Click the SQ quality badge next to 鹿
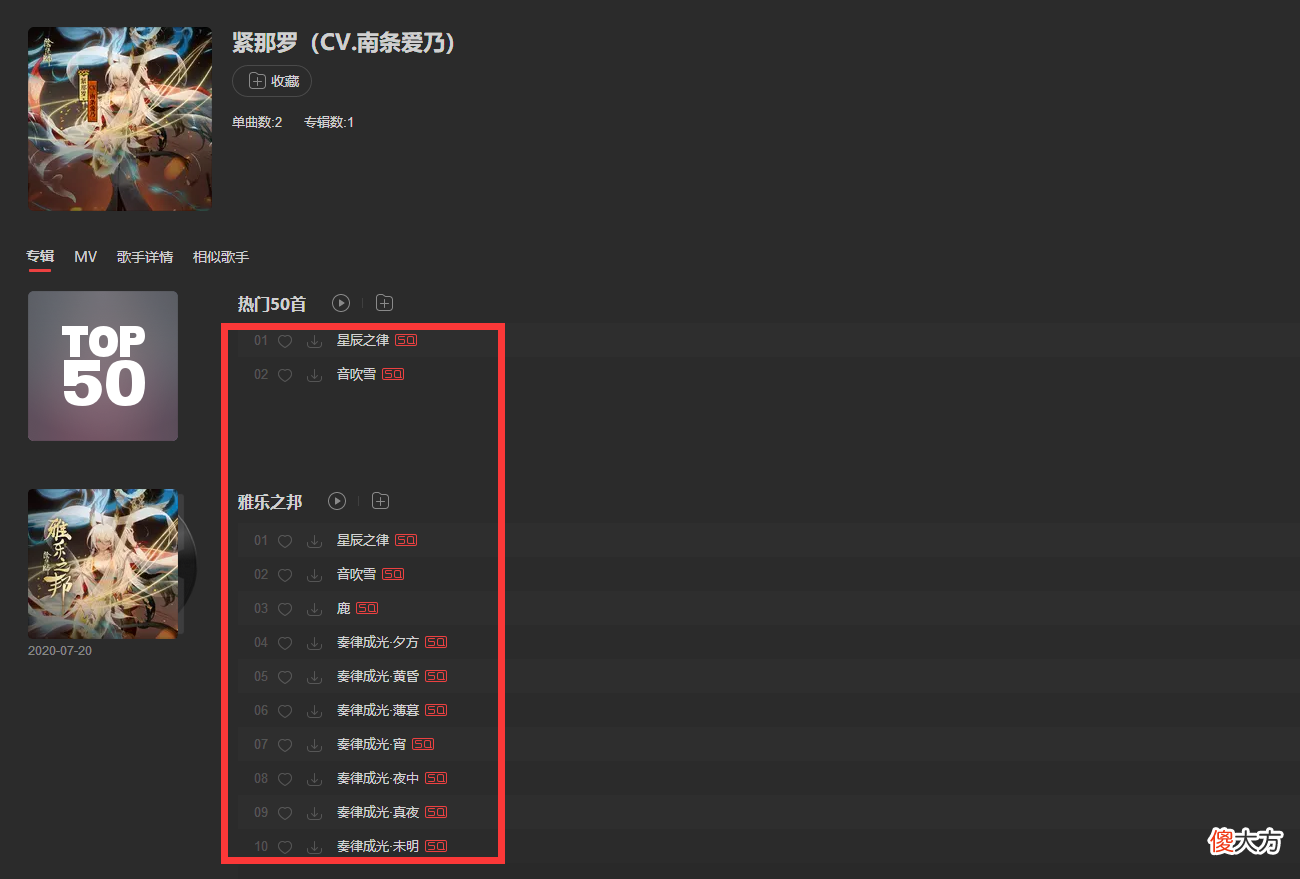Viewport: 1300px width, 879px height. pyautogui.click(x=366, y=607)
